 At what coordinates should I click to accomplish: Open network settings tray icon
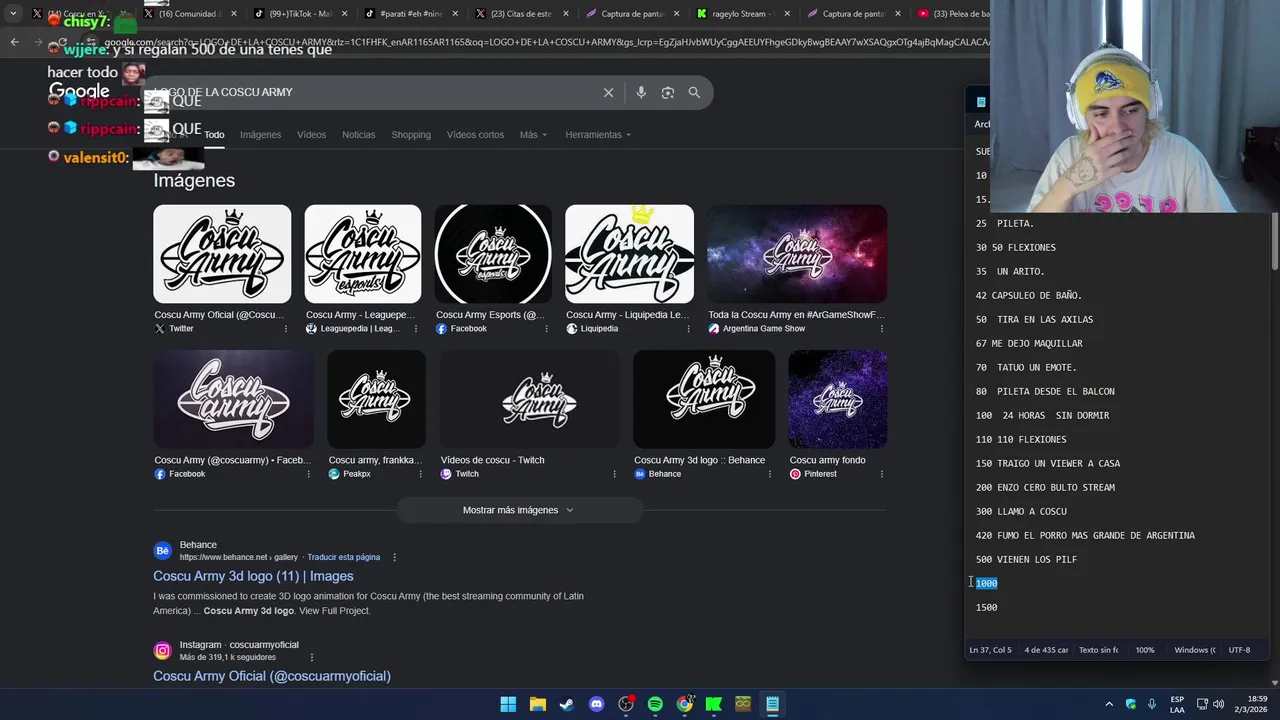[x=1202, y=704]
